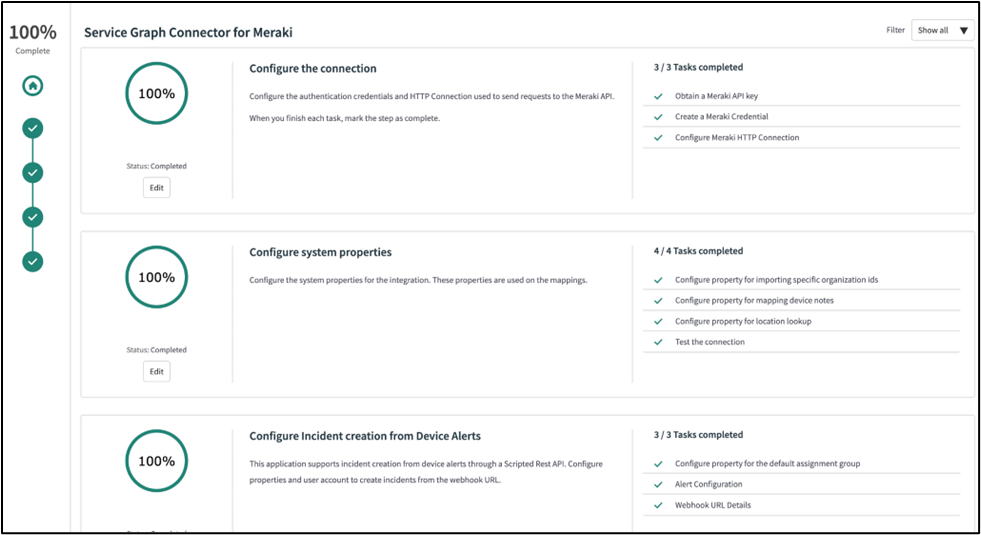Image resolution: width=981 pixels, height=535 pixels.
Task: Edit the Configure system properties step
Action: [x=156, y=372]
